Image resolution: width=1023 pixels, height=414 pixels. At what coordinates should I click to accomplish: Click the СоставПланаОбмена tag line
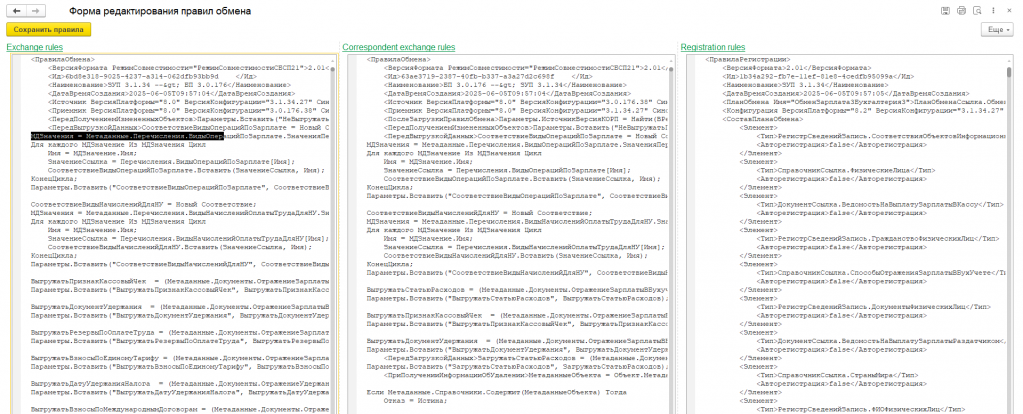(763, 120)
